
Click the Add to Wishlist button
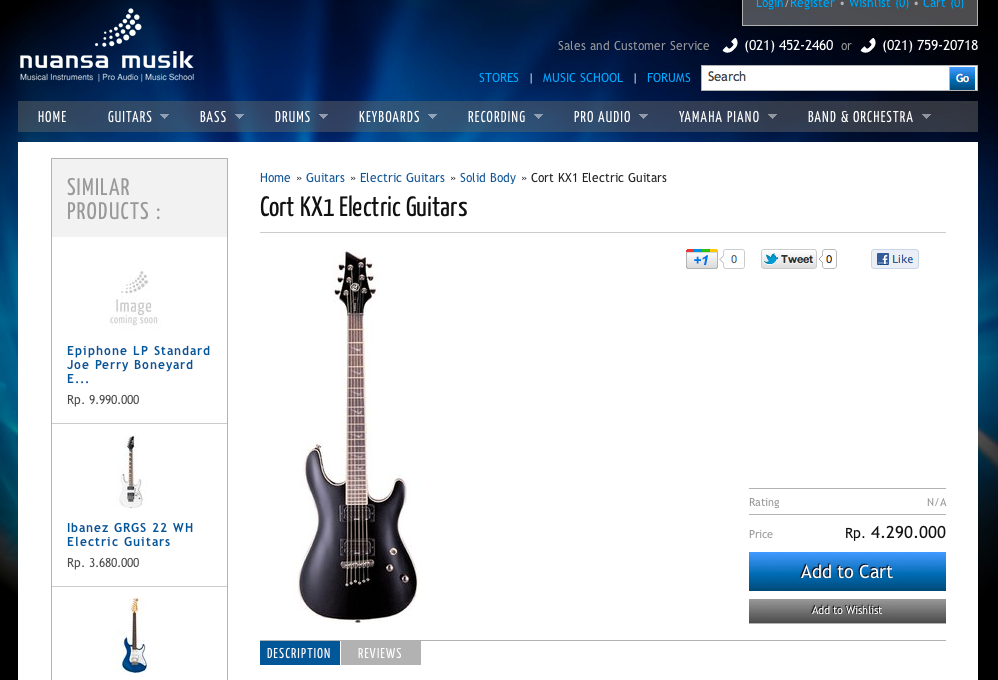pos(847,611)
